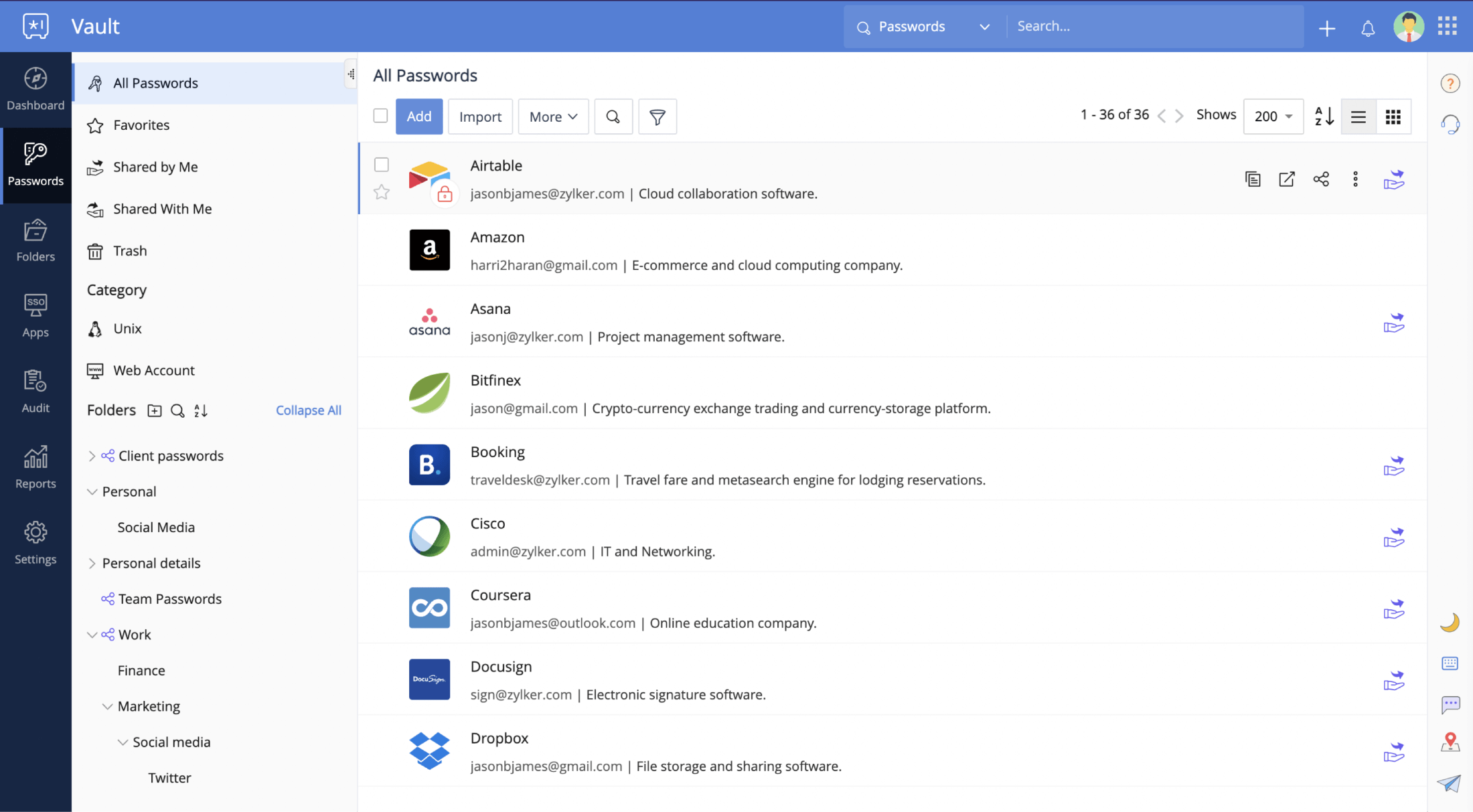
Task: Go to next page arrow
Action: [1180, 116]
